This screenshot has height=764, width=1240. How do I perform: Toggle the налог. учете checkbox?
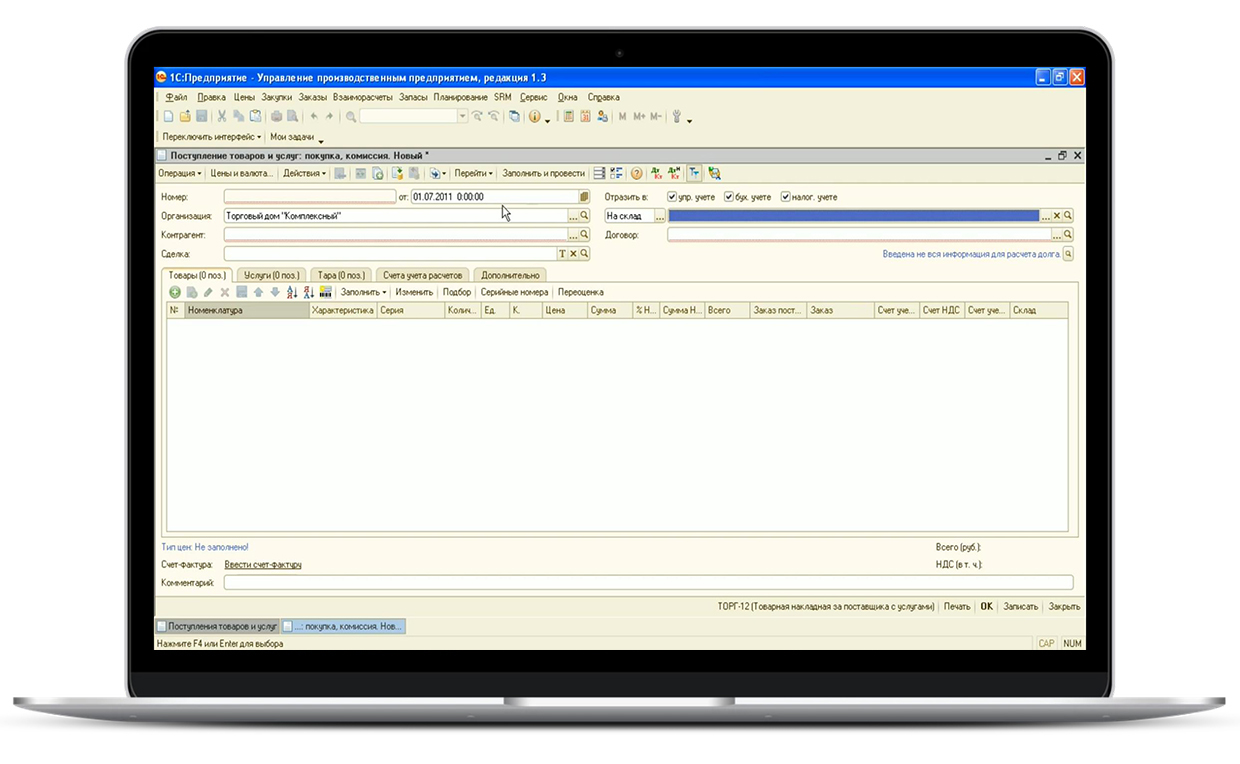pyautogui.click(x=786, y=197)
